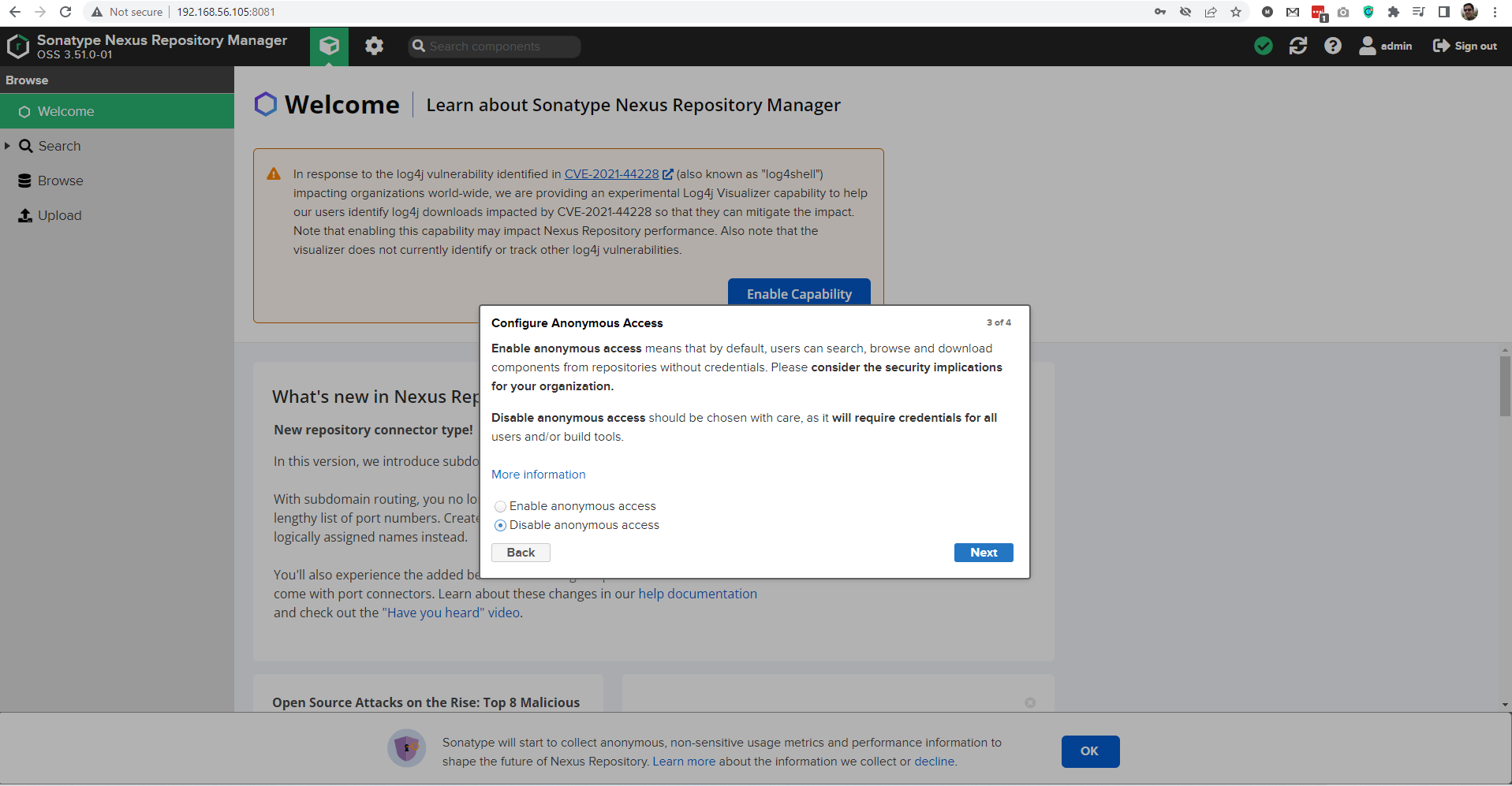This screenshot has height=786, width=1512.
Task: Click the Search components field
Action: (495, 47)
